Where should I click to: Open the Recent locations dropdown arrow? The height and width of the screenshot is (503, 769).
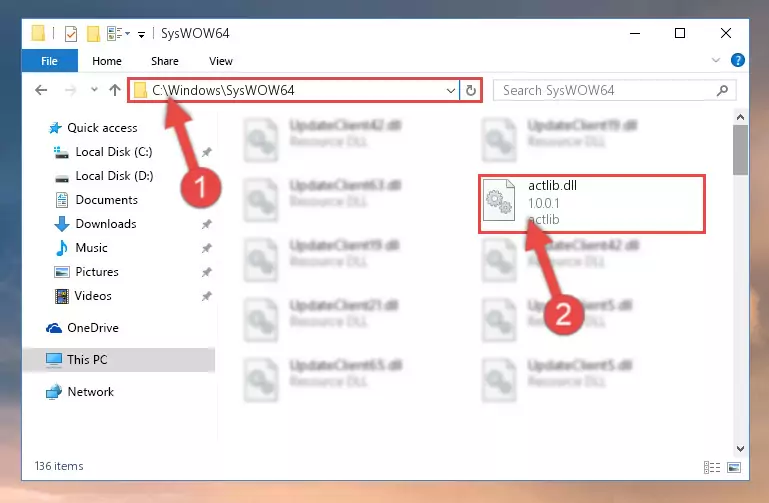[x=94, y=90]
